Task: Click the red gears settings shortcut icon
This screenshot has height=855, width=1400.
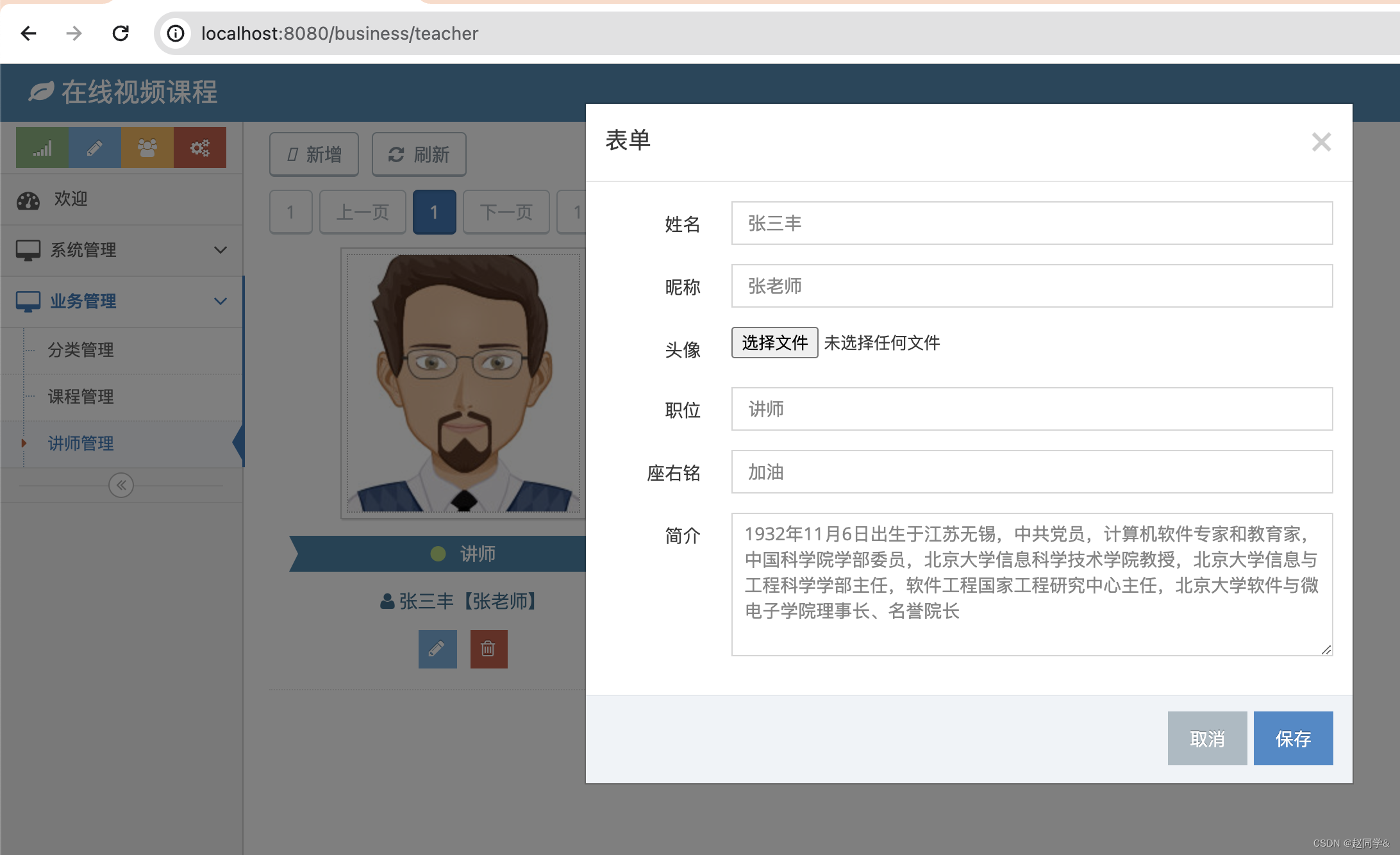Action: click(x=199, y=148)
